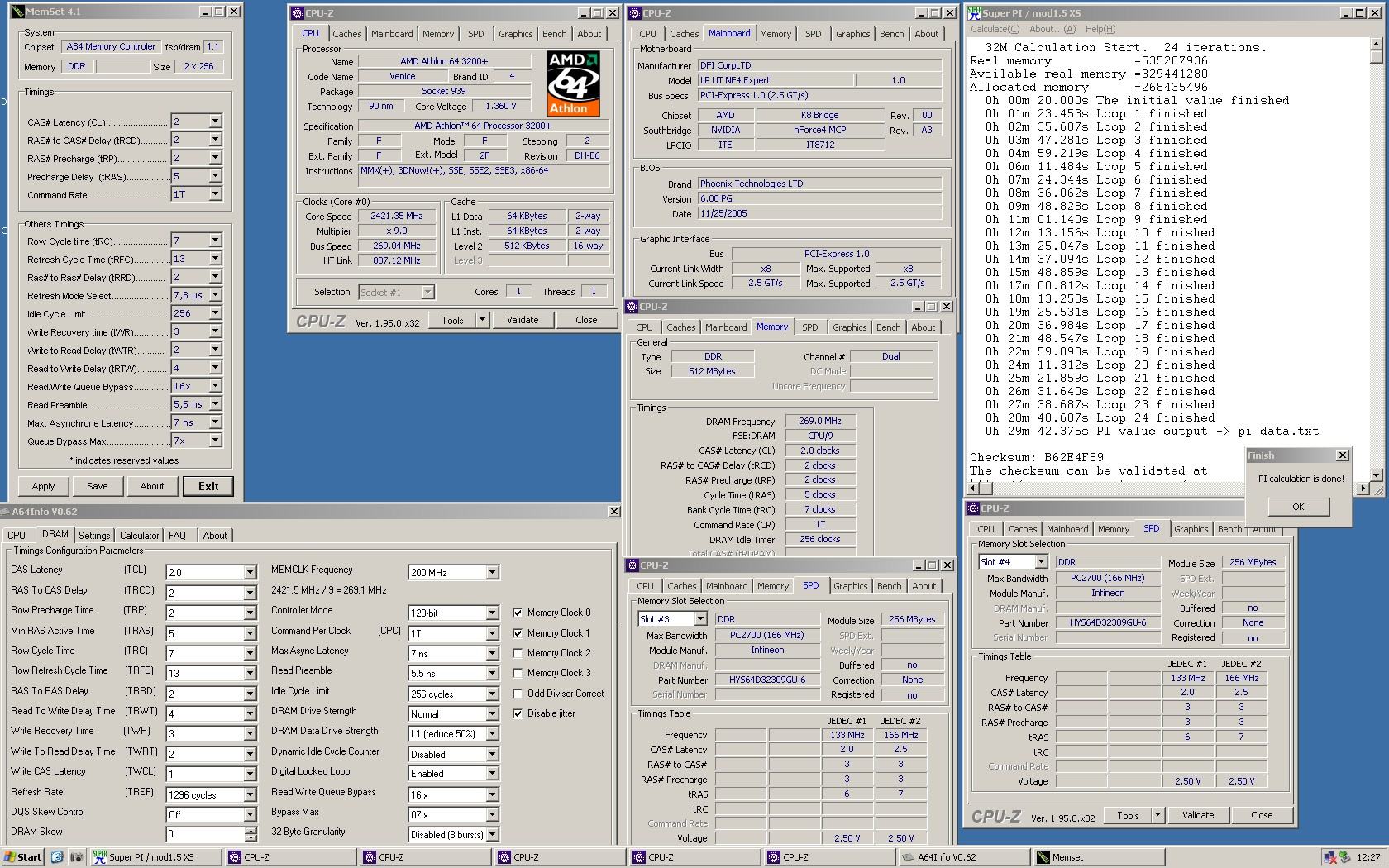Enable Odd Divisor Correct checkbox
1389x868 pixels.
[518, 694]
